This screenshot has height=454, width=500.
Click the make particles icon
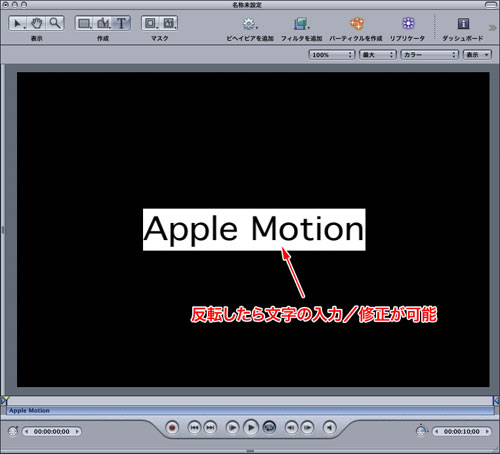pos(356,23)
